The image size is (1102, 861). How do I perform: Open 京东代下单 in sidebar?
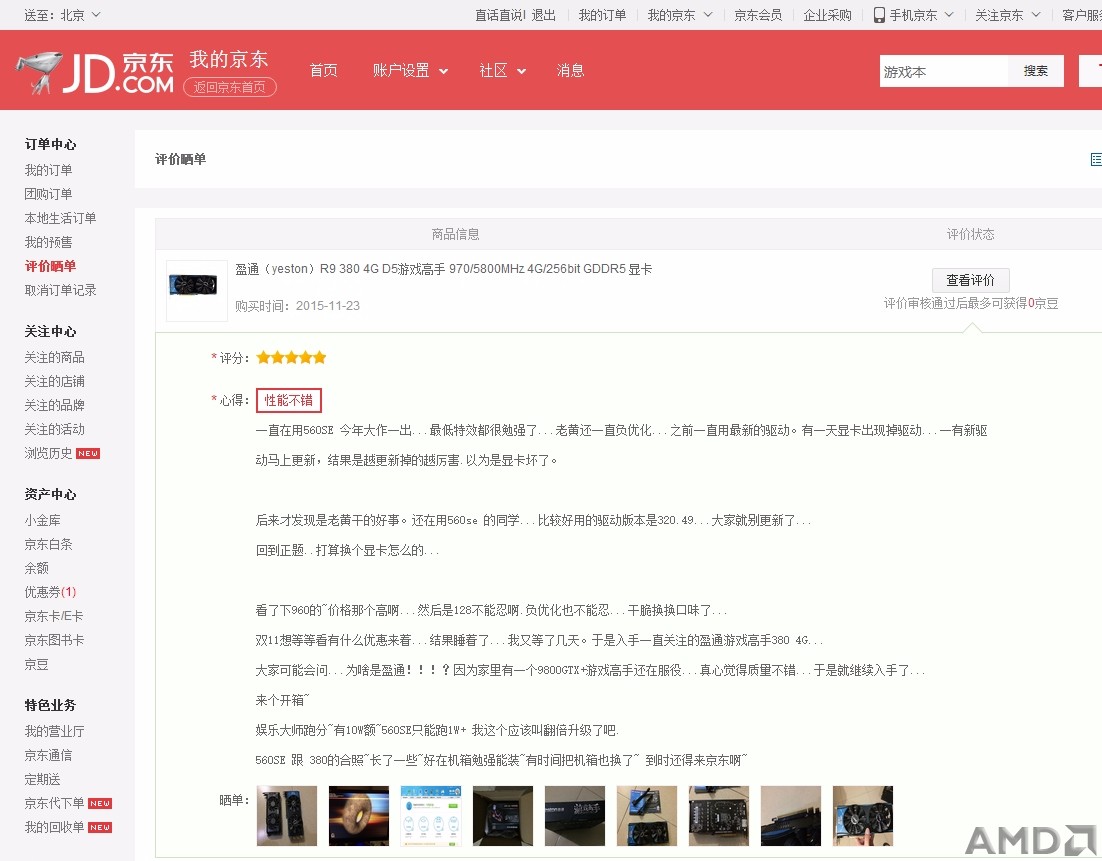54,803
